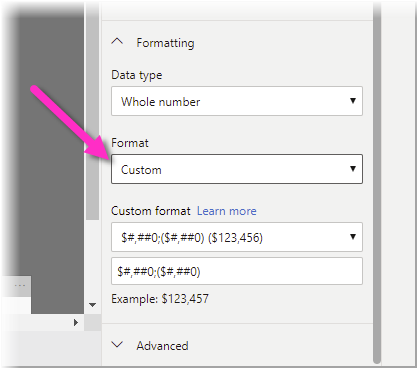Open the Learn more link
The image size is (417, 368).
(x=227, y=211)
